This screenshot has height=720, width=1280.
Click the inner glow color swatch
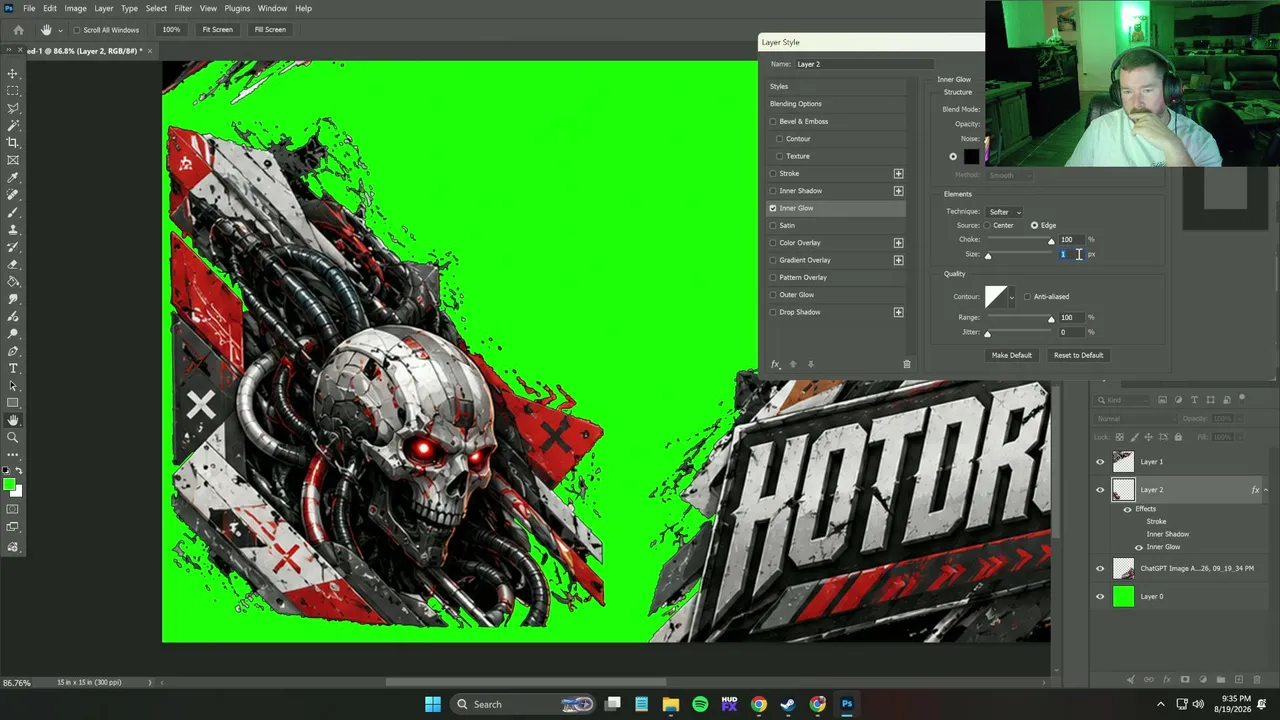tap(971, 157)
